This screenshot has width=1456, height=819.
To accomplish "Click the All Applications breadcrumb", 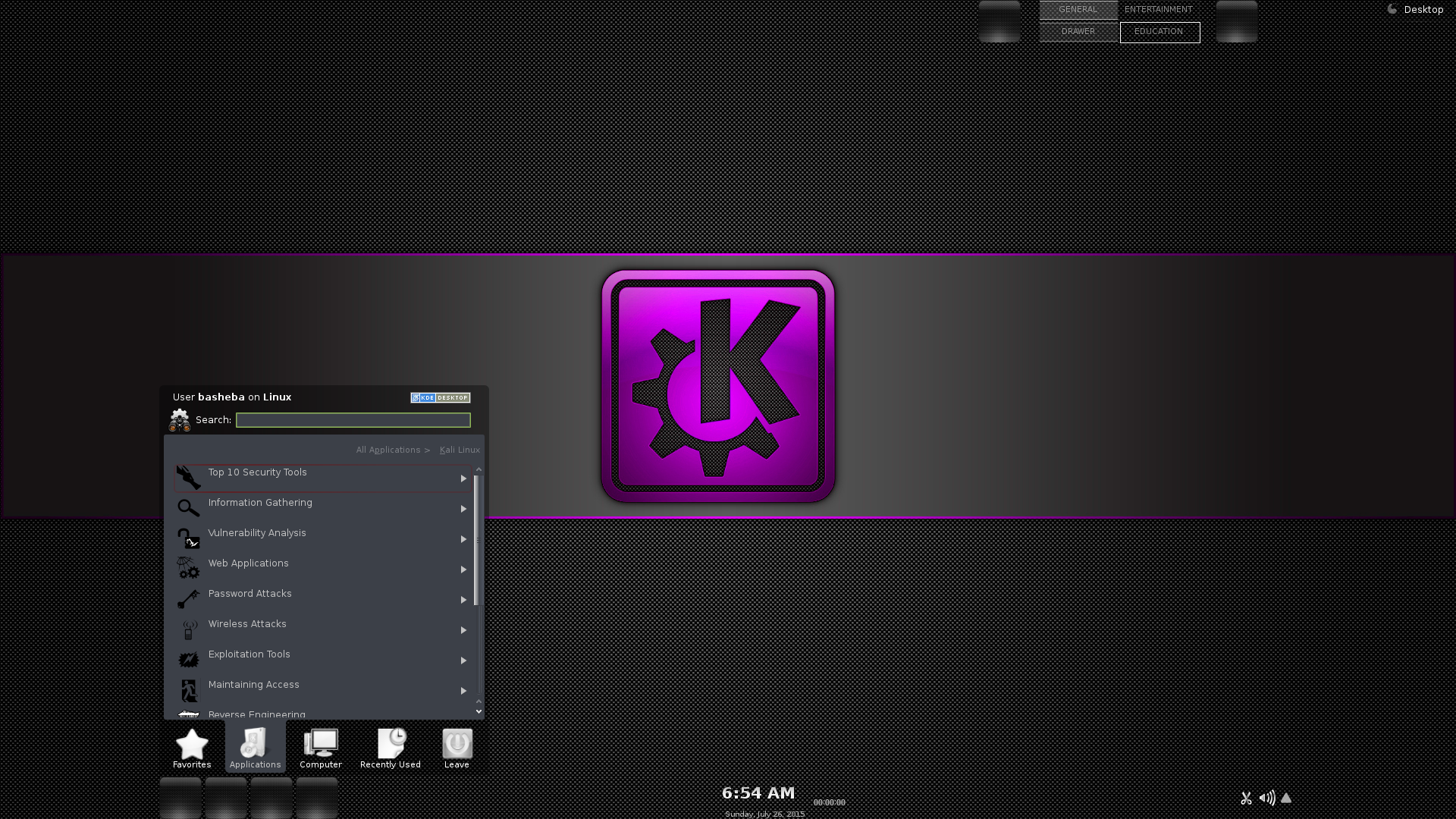I will [x=388, y=450].
